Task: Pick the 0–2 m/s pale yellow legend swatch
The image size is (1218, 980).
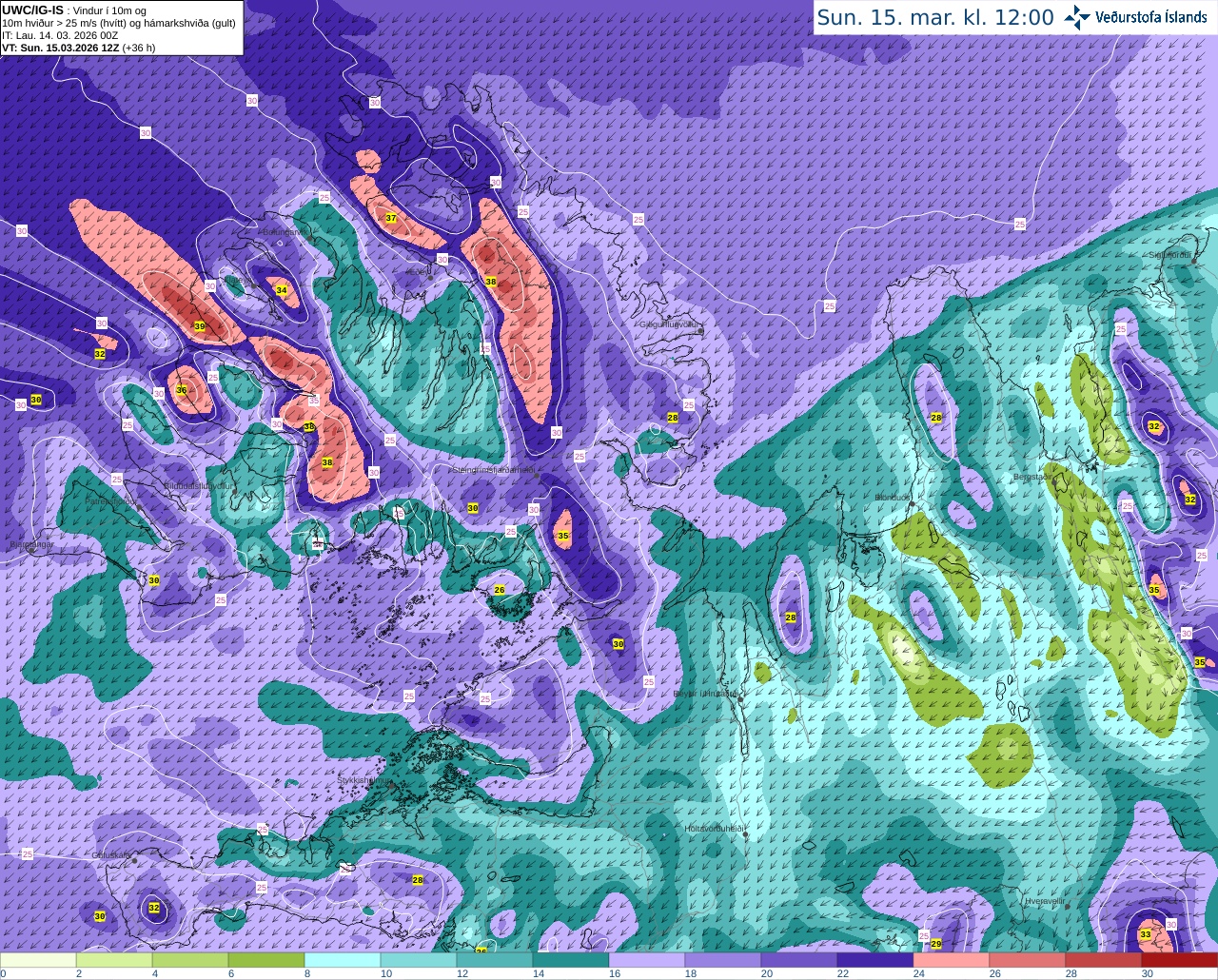Action: [38, 961]
